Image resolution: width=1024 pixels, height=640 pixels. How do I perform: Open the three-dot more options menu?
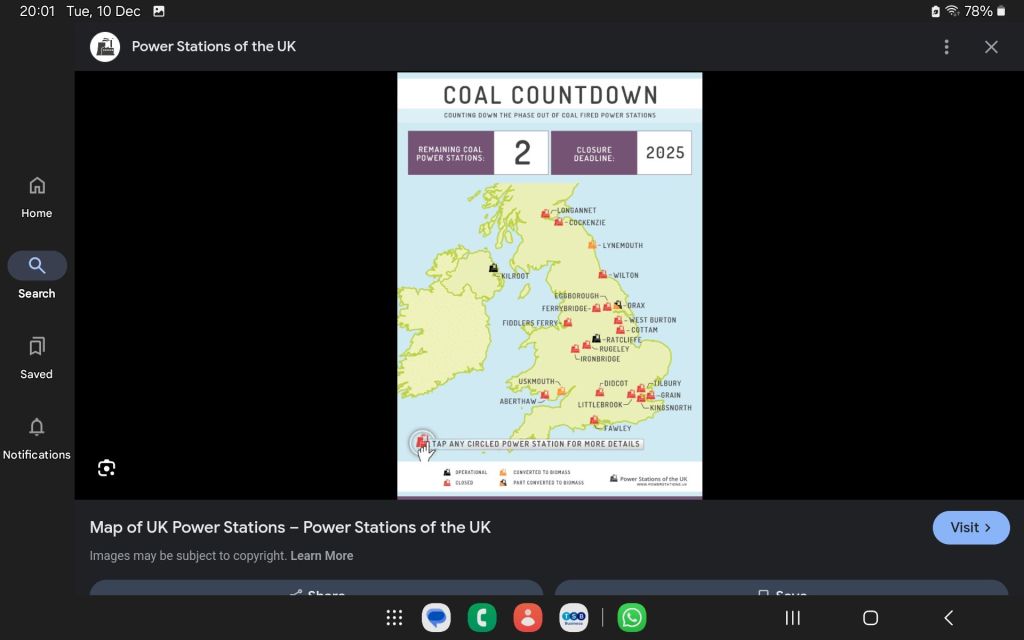tap(946, 47)
